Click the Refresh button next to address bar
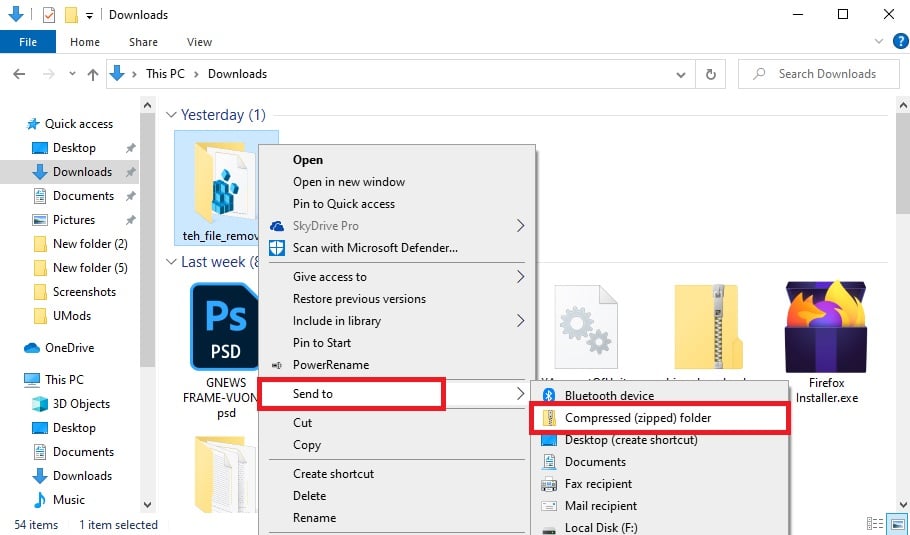The width and height of the screenshot is (910, 535). tap(710, 74)
